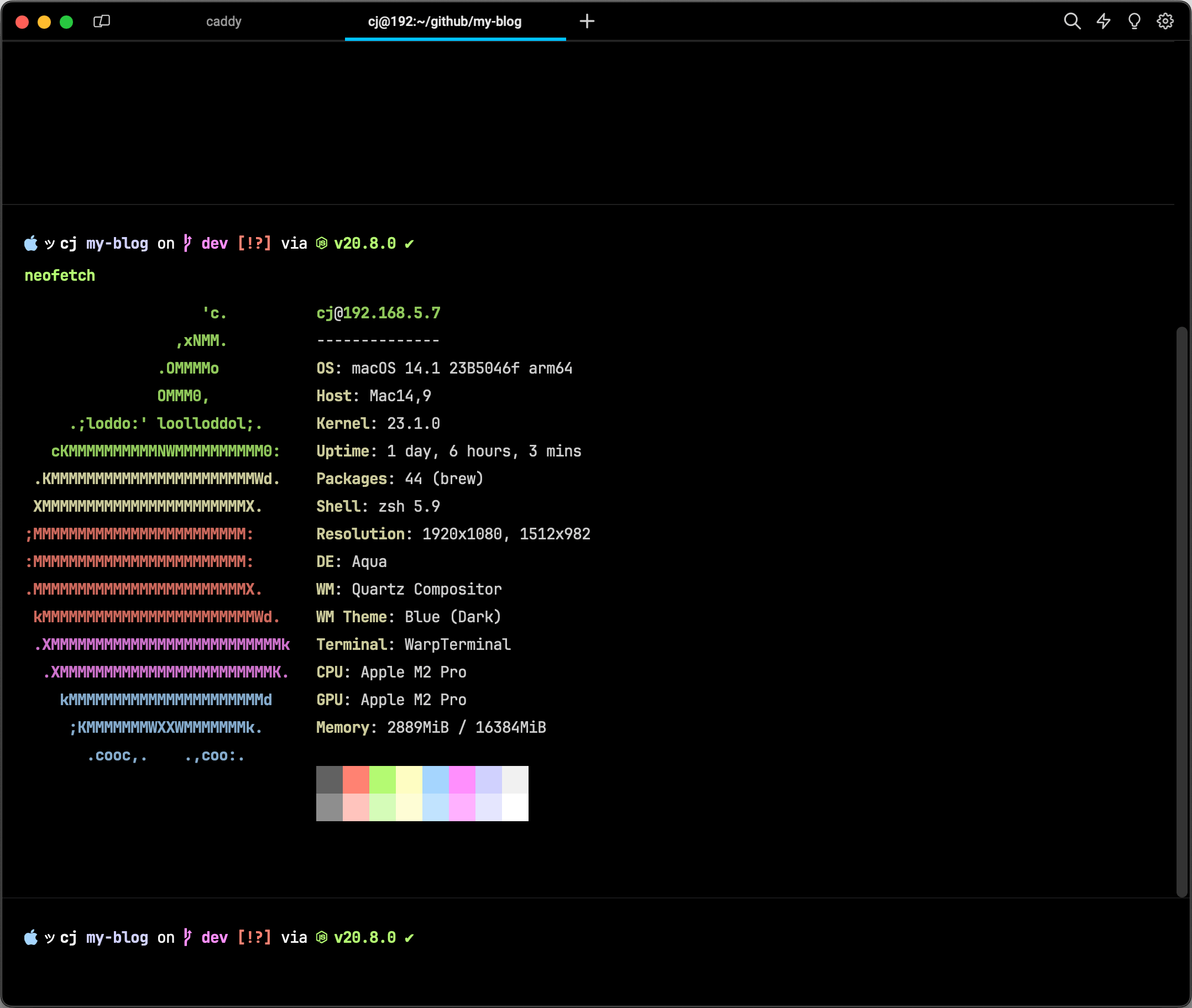Click the vertical scrollbar on right
The height and width of the screenshot is (1008, 1192).
click(1181, 611)
